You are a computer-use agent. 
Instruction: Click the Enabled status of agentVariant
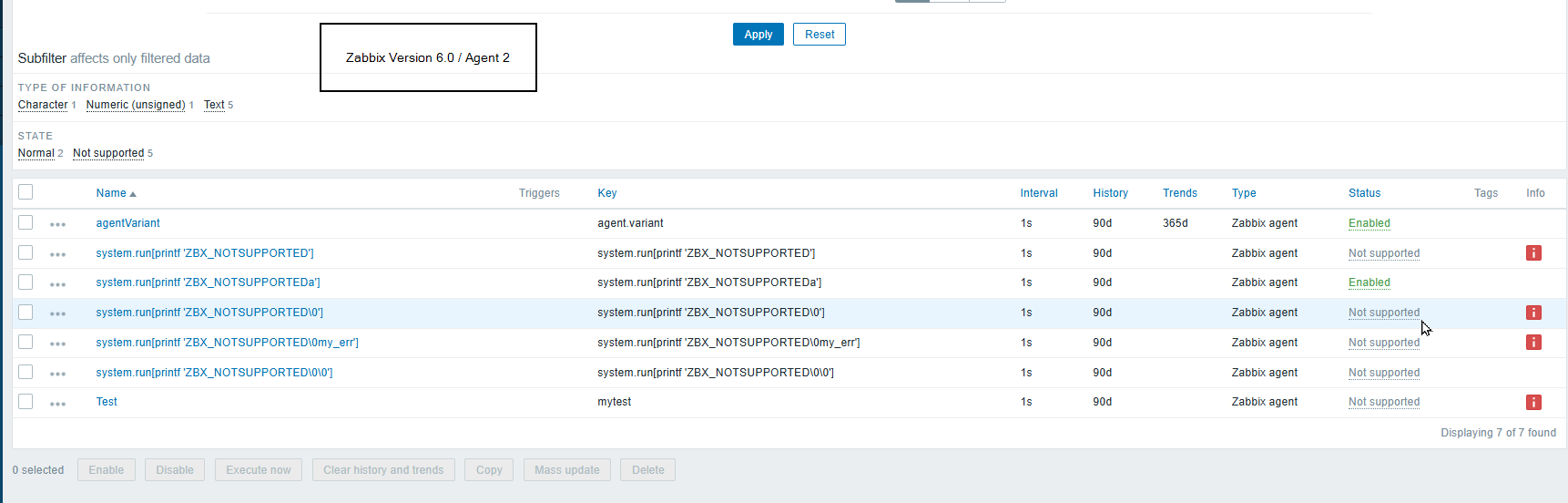pos(1369,223)
